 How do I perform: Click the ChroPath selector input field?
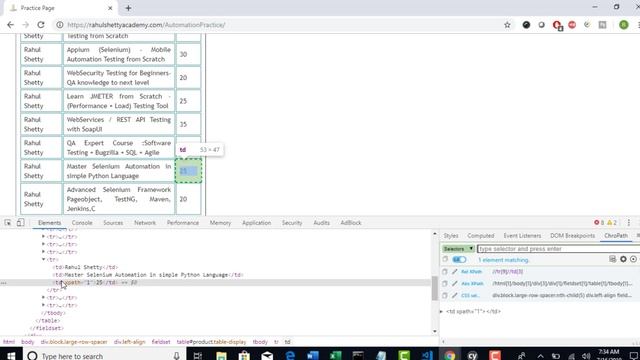click(x=558, y=249)
